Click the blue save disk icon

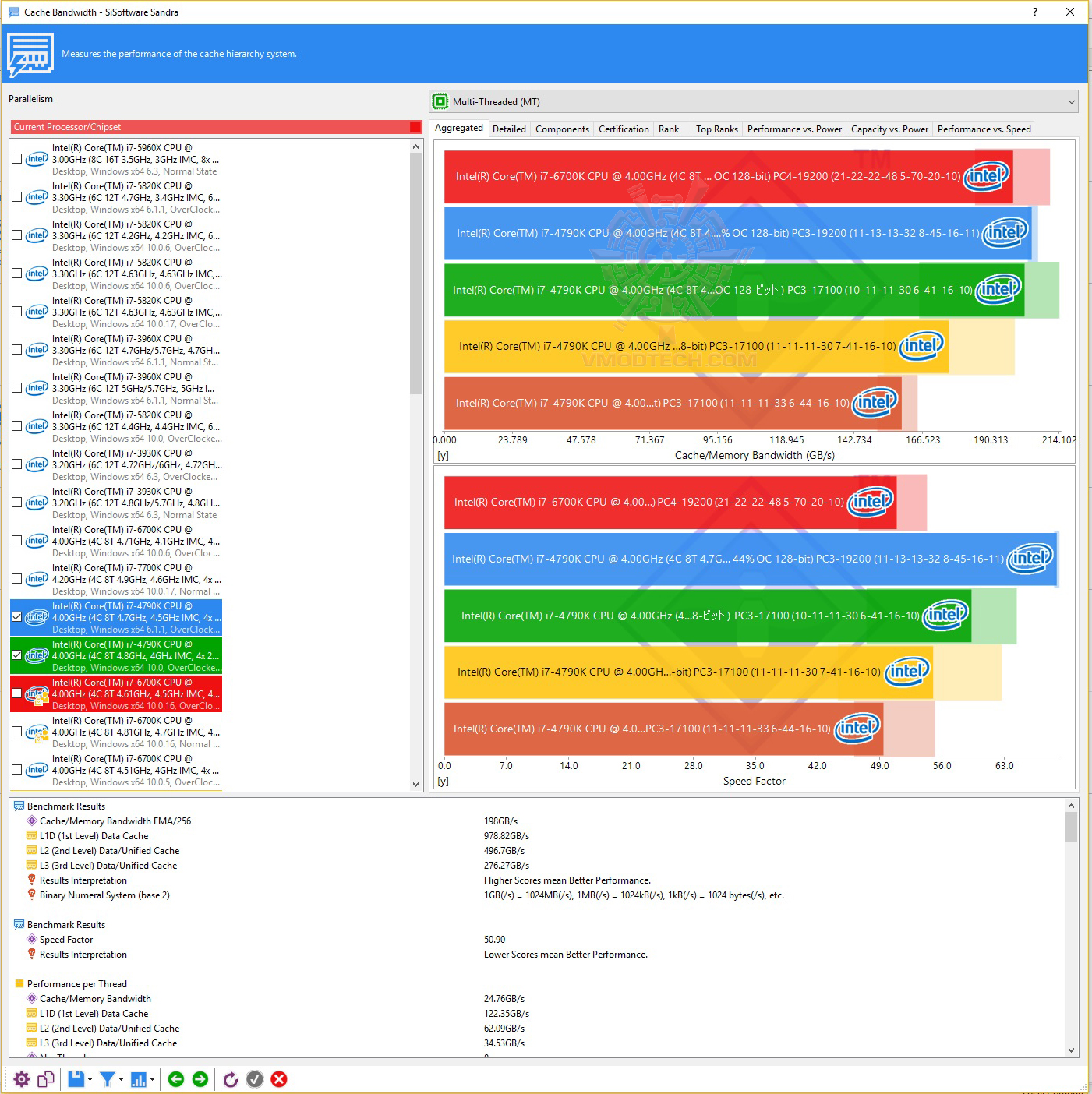tap(76, 1079)
